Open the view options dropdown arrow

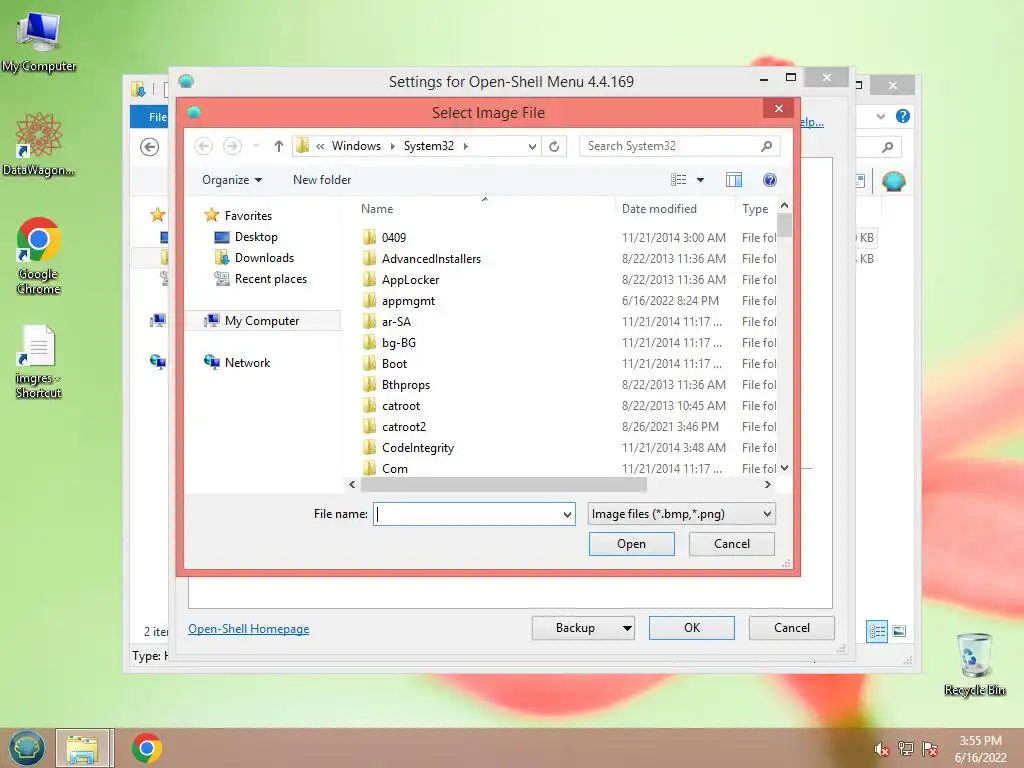(700, 180)
